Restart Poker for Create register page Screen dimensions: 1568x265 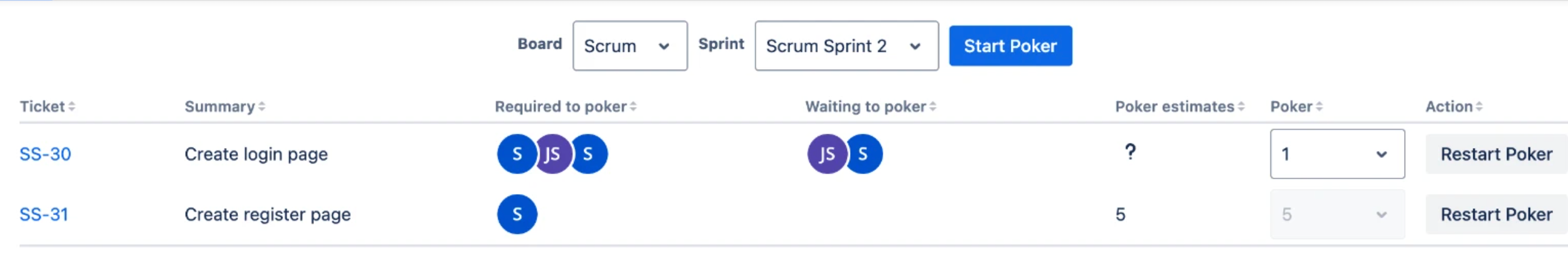pyautogui.click(x=1496, y=214)
